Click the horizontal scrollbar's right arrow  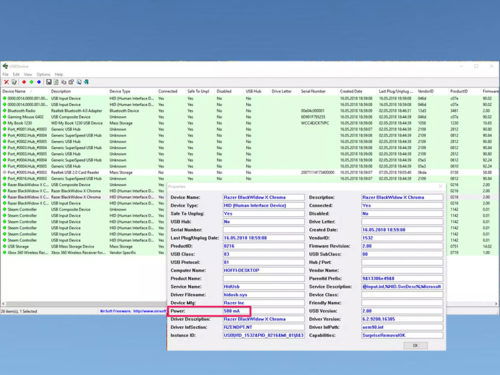pos(496,304)
